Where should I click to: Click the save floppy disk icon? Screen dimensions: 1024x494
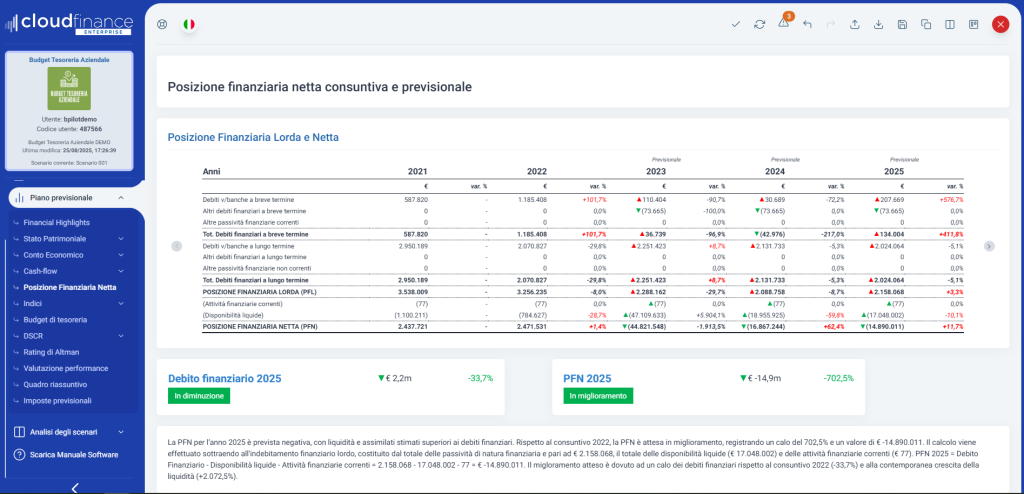coord(902,24)
